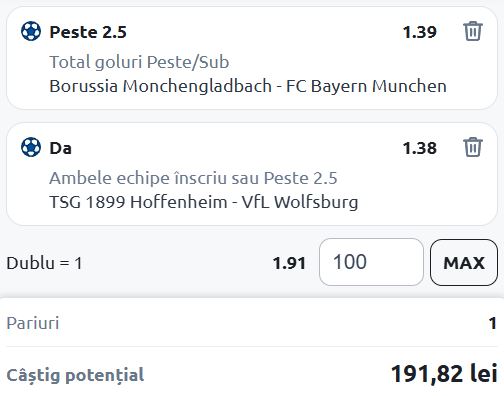Click the Dublu = 1 label

point(44,263)
